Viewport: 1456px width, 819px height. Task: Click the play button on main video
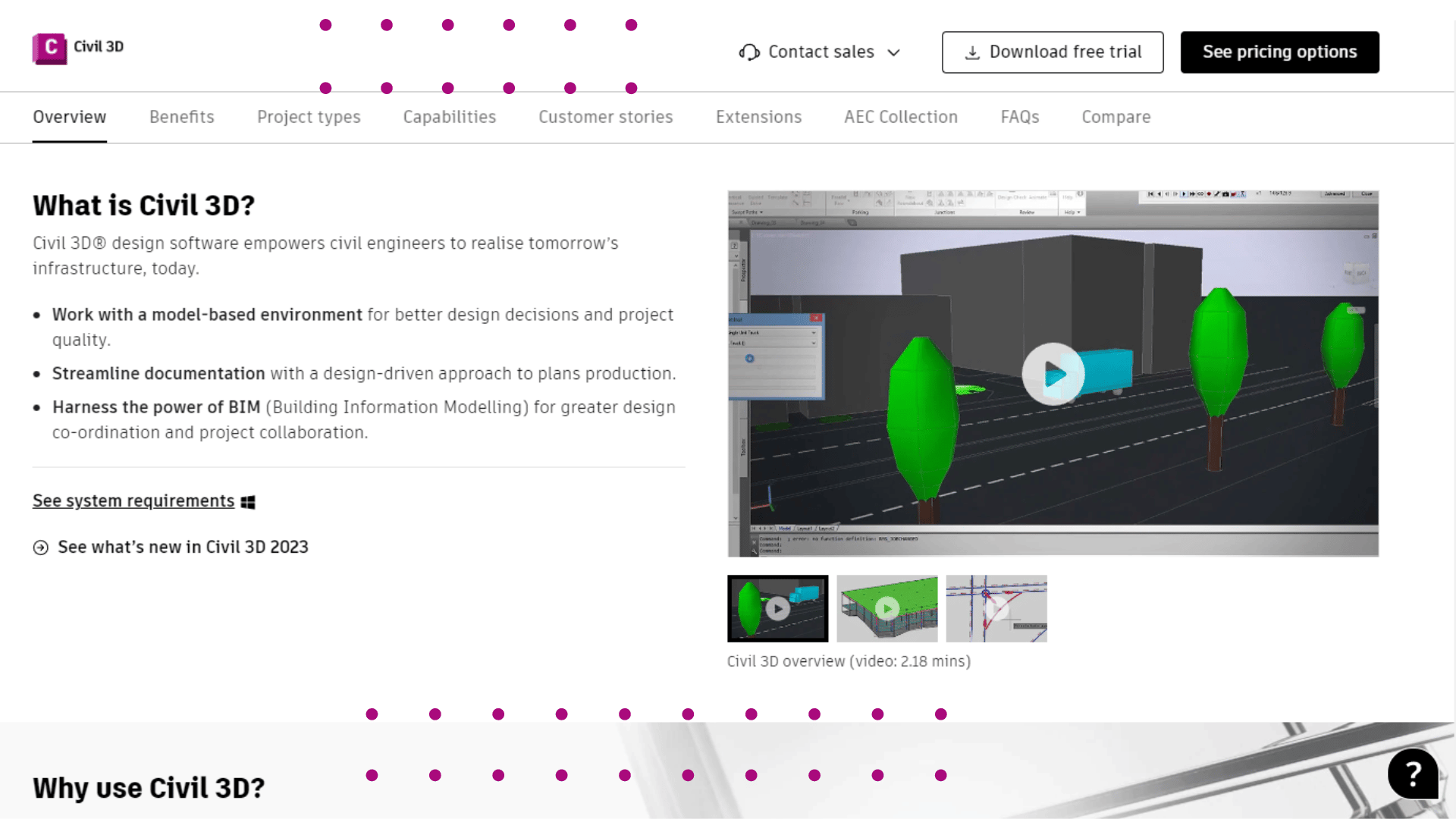[1053, 373]
